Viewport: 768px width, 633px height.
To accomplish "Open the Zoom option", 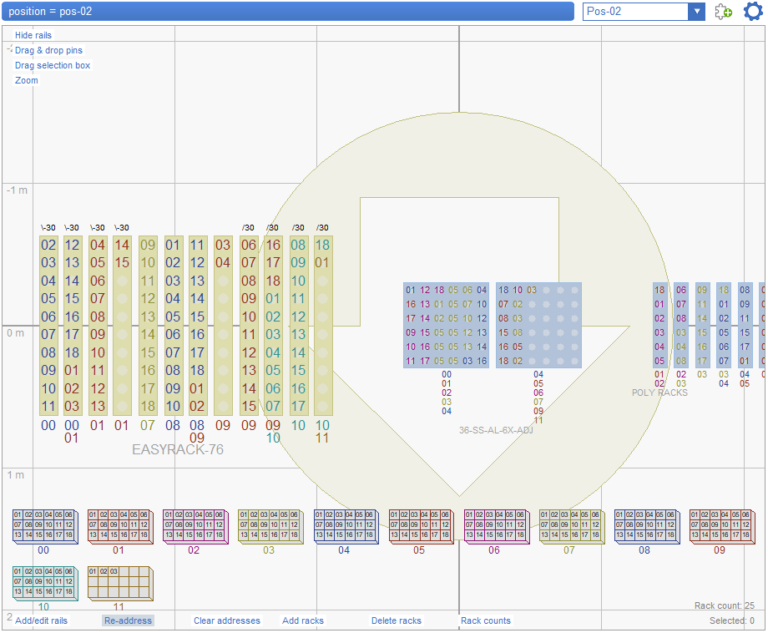I will [27, 80].
